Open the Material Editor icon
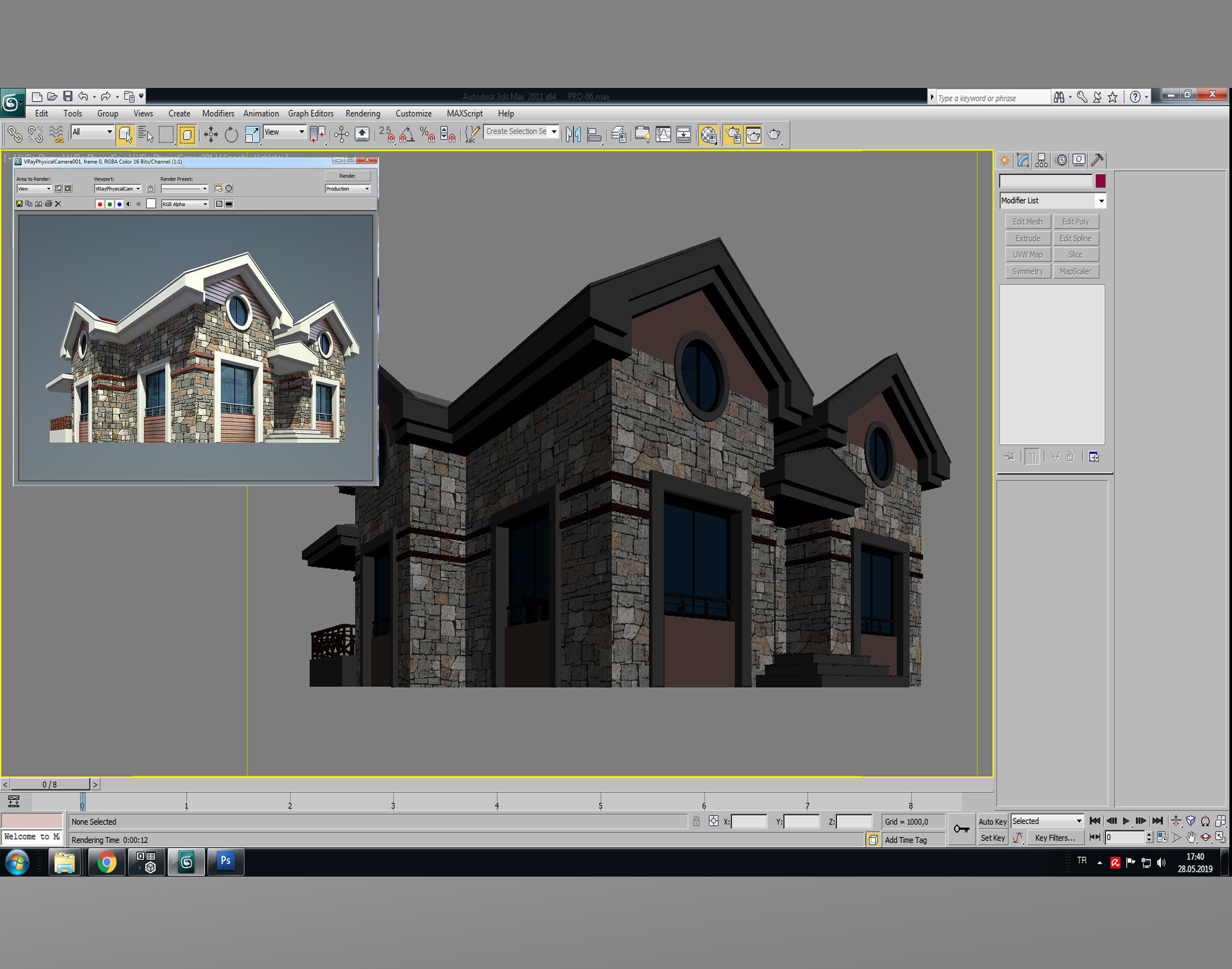Viewport: 1232px width, 969px height. [708, 134]
